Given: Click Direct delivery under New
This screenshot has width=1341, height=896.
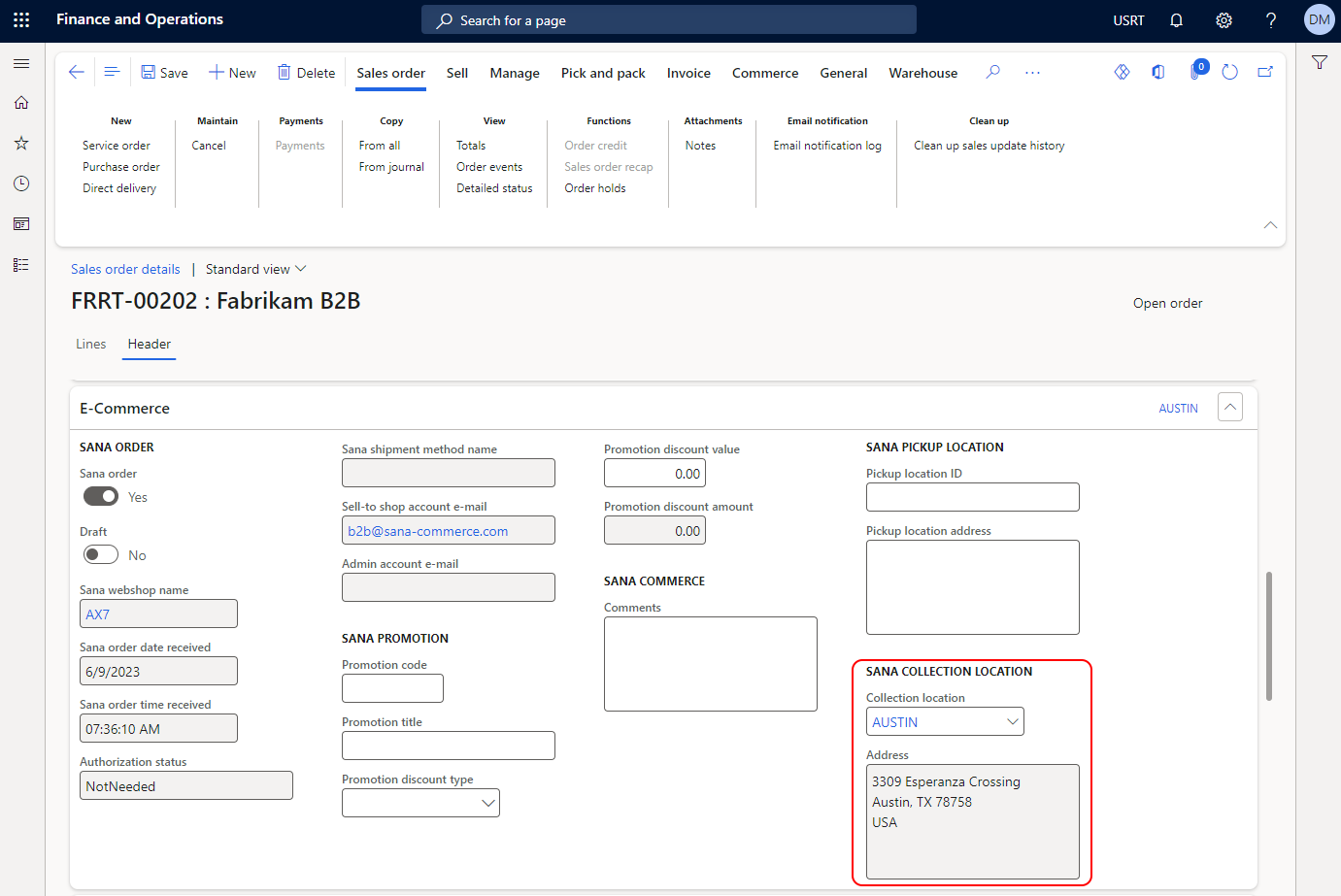Looking at the screenshot, I should point(119,188).
